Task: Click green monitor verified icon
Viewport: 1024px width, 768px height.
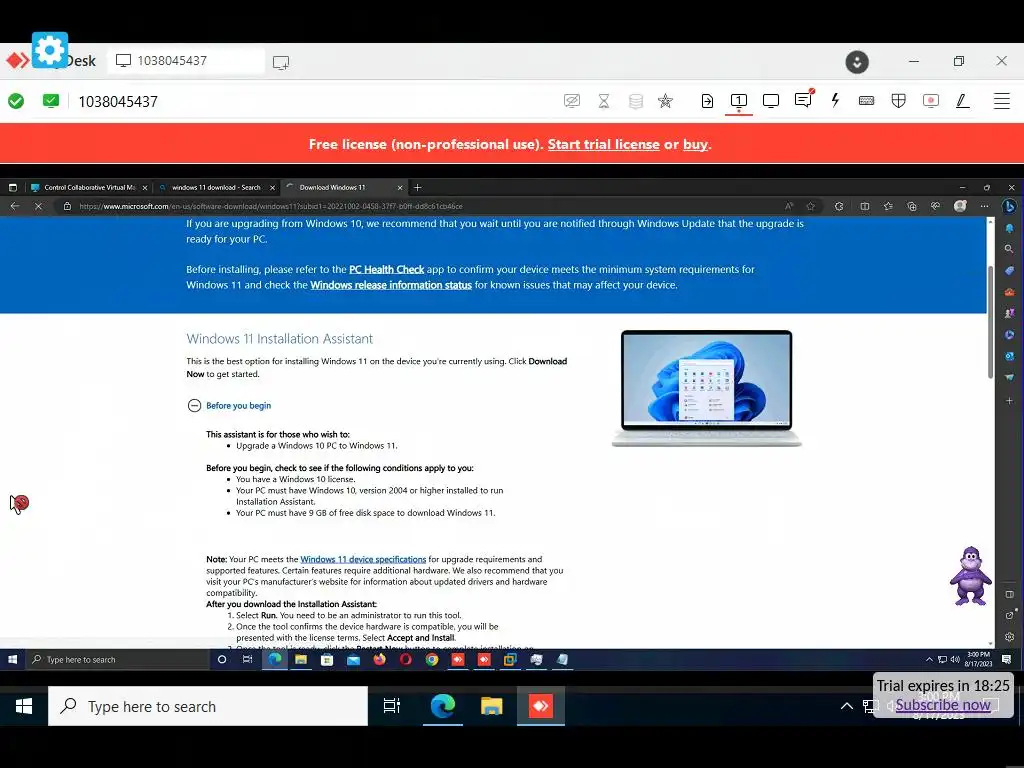Action: click(51, 101)
